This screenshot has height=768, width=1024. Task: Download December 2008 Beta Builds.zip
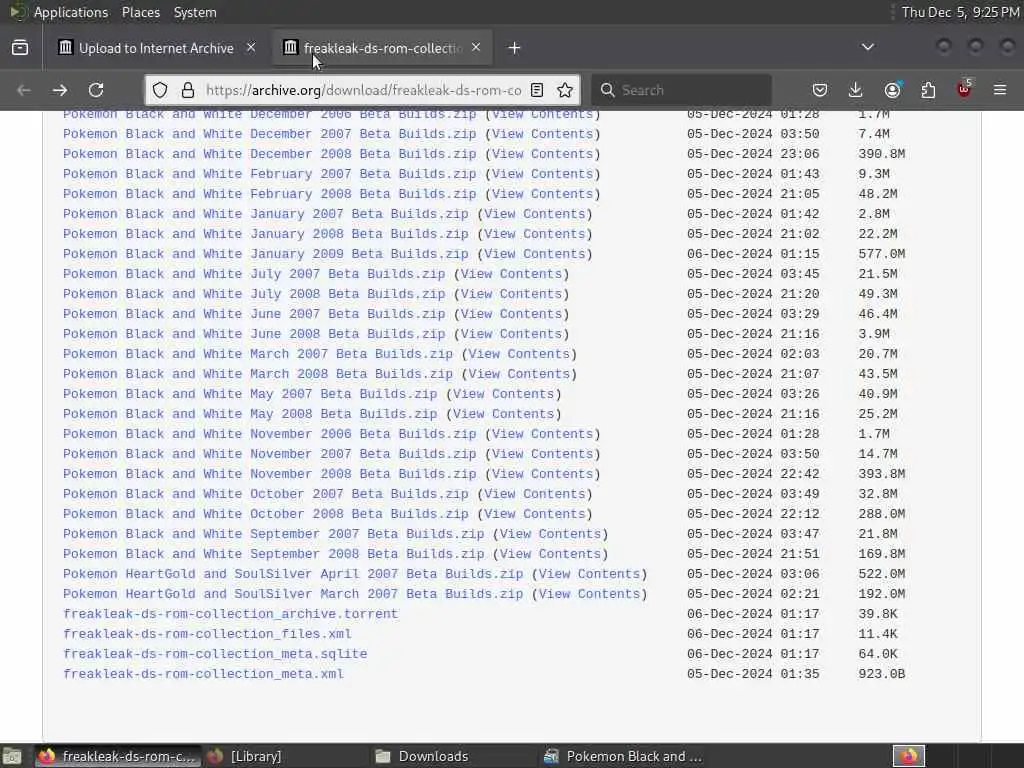pyautogui.click(x=269, y=154)
